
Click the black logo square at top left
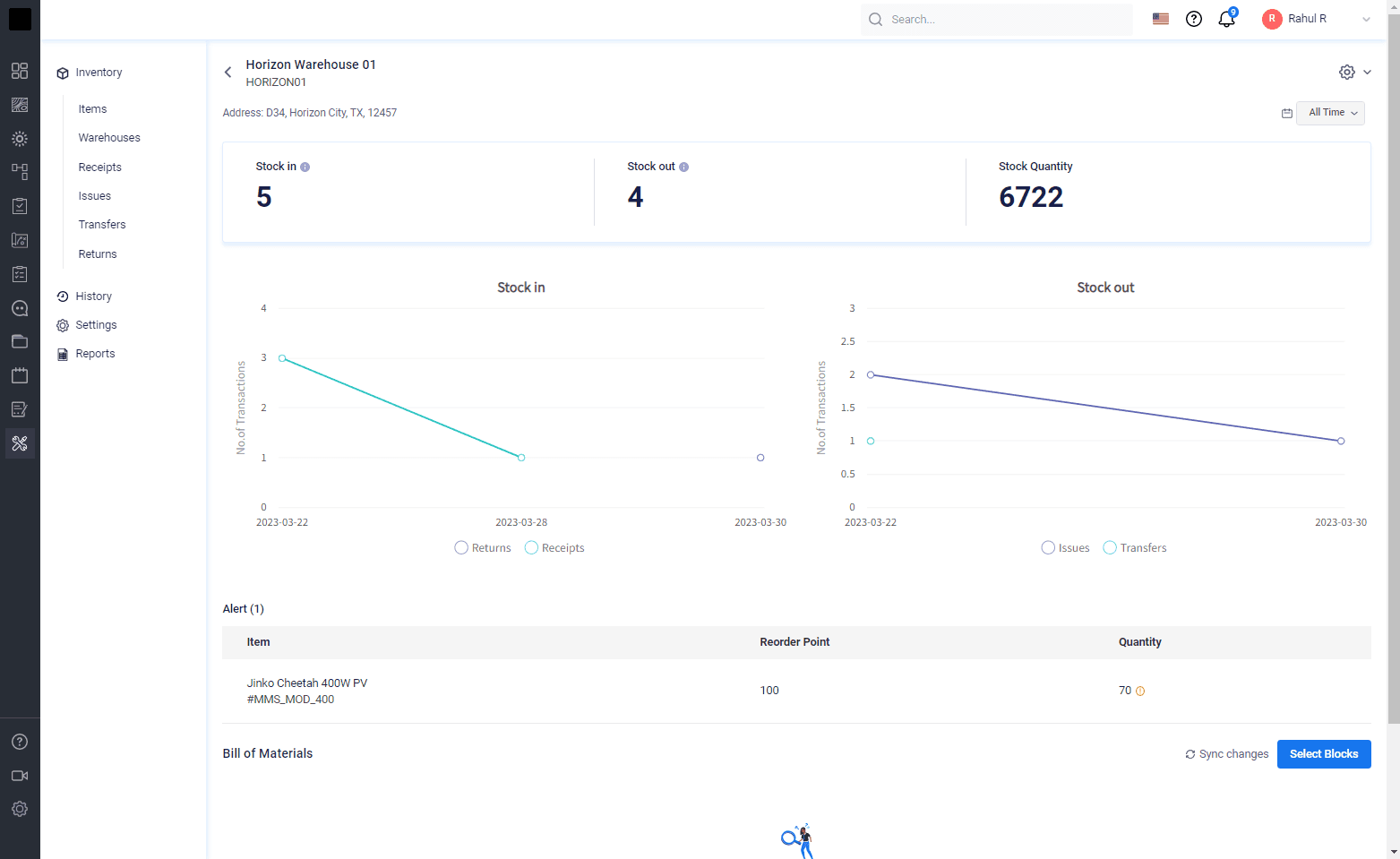click(20, 19)
